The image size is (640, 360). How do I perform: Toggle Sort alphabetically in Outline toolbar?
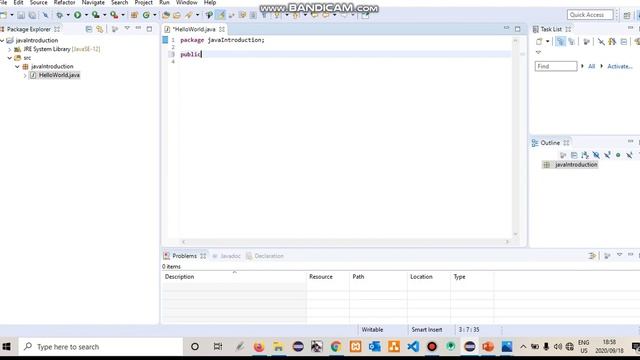tap(585, 155)
